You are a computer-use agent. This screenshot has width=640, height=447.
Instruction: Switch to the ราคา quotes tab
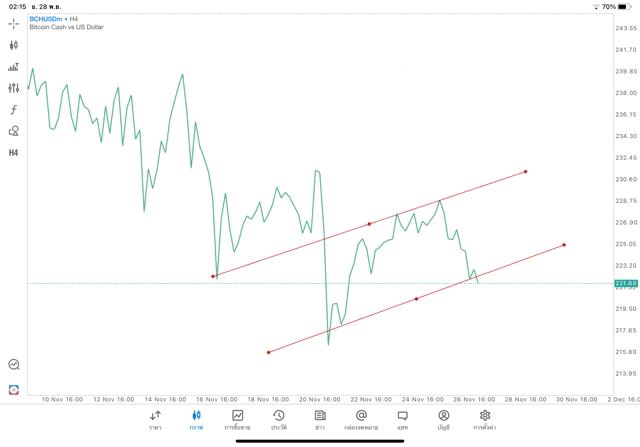pos(155,419)
